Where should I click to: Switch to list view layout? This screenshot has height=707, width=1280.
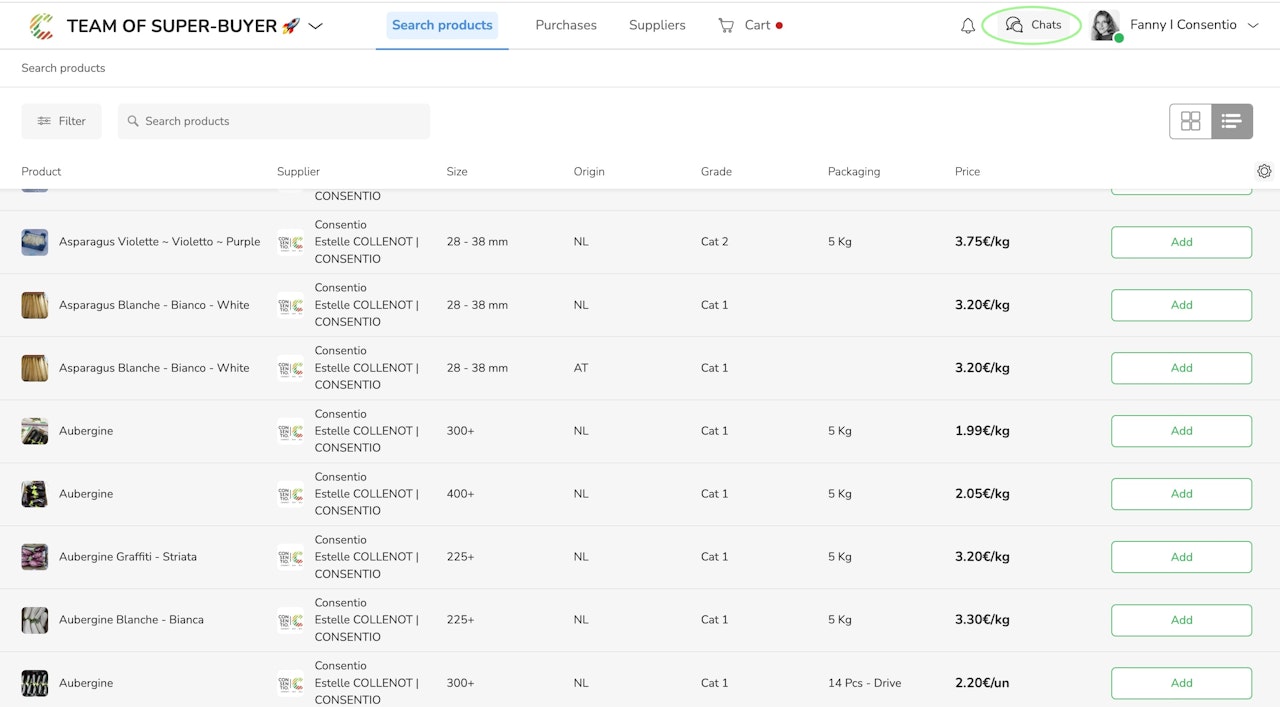[x=1231, y=121]
